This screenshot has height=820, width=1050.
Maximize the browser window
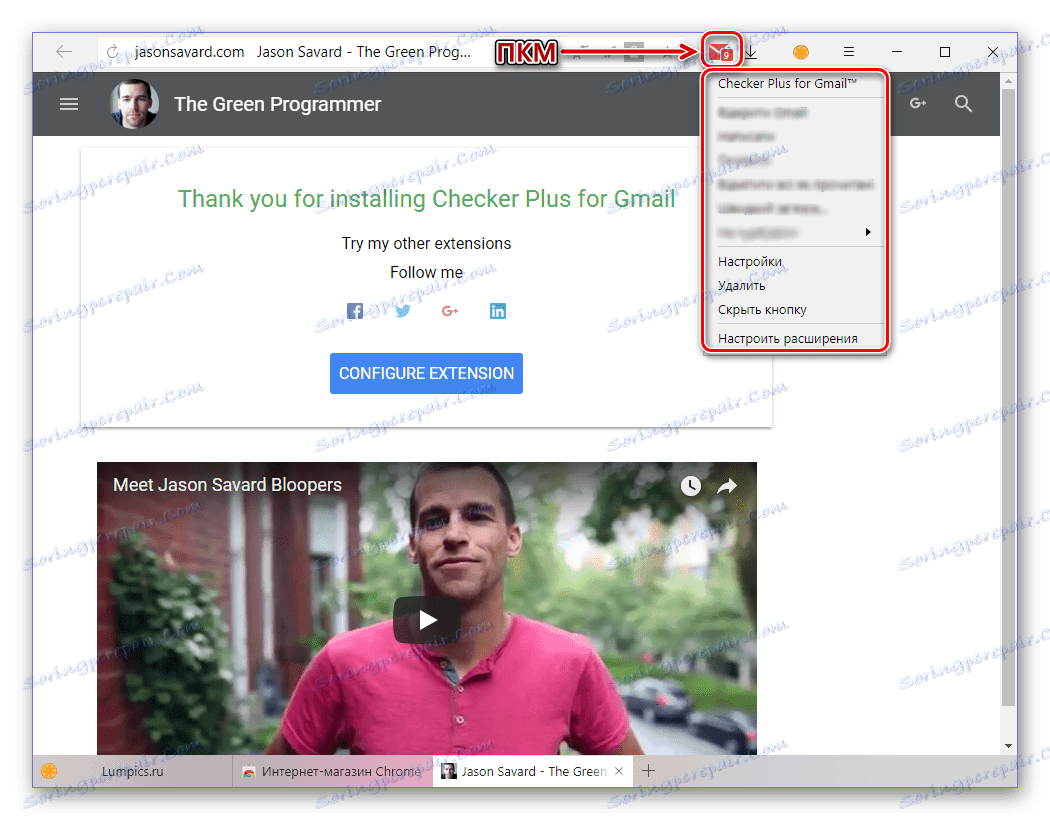coord(945,52)
